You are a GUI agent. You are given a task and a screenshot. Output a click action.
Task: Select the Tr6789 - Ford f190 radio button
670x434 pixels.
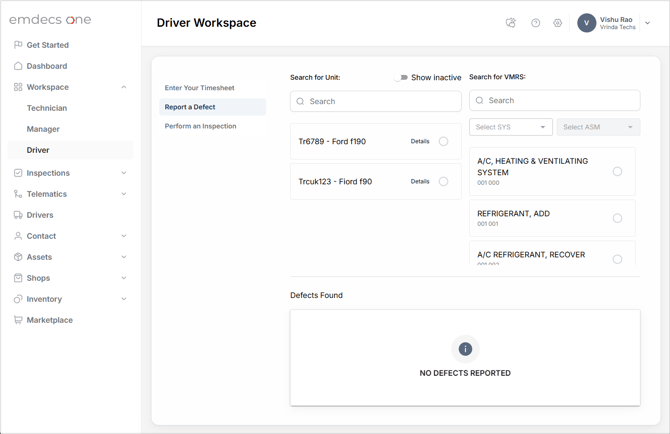click(x=444, y=141)
